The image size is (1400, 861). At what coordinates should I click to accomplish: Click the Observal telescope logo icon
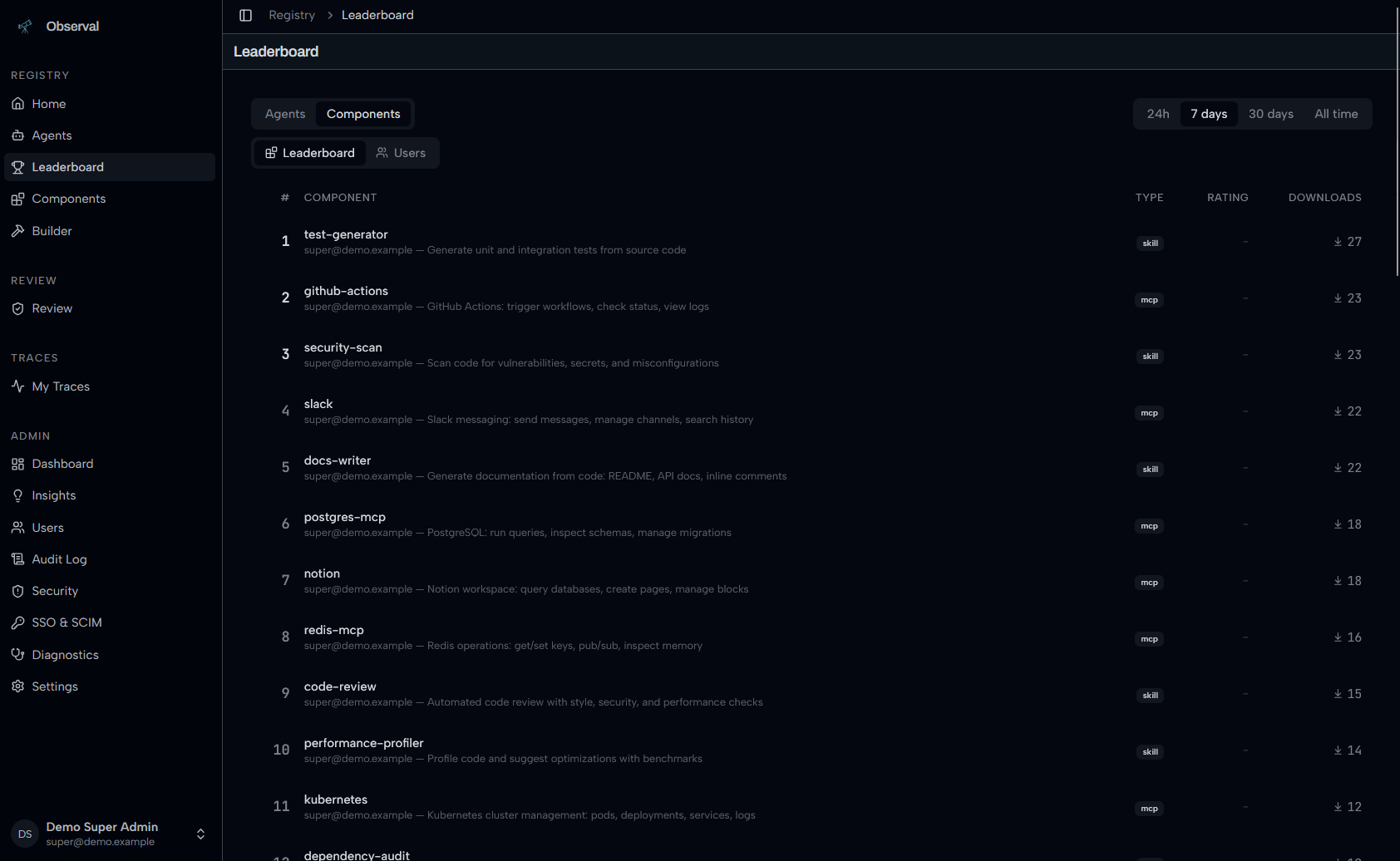tap(25, 27)
